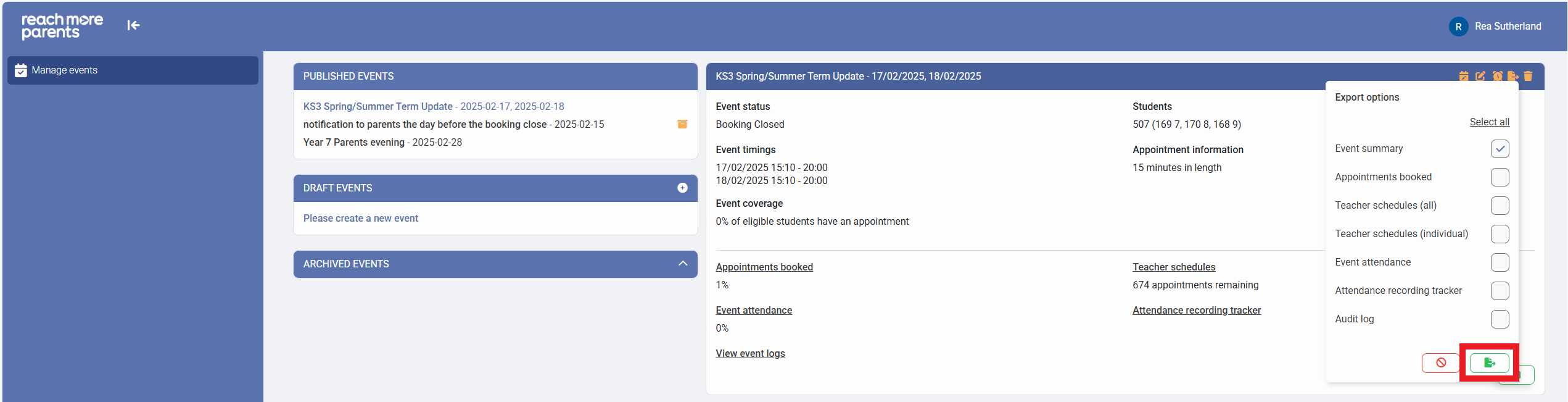Screen dimensions: 1568x402
Task: Click the green export confirm button
Action: pos(1489,362)
